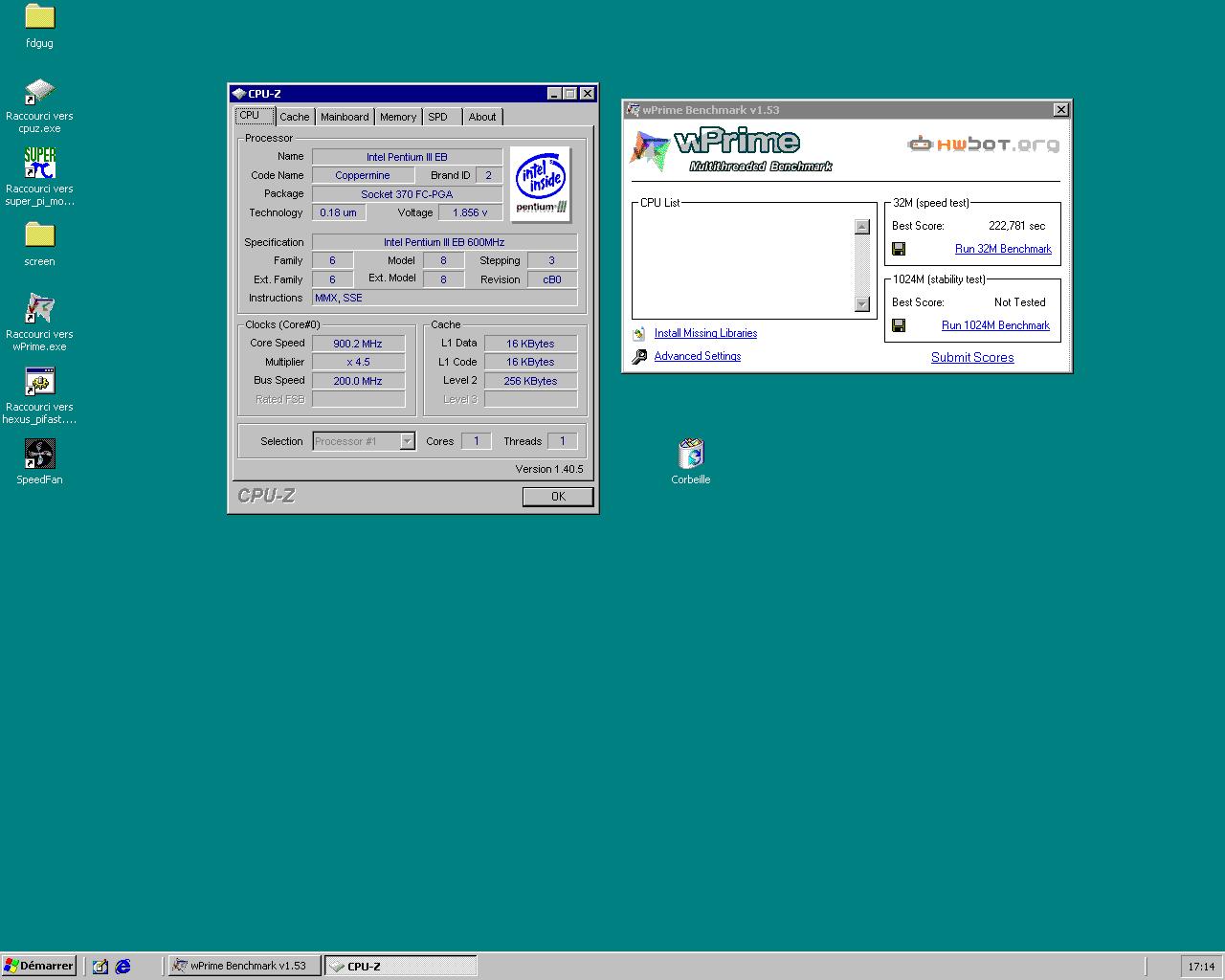The width and height of the screenshot is (1225, 980).
Task: Close the CPU-Z window
Action: (587, 94)
